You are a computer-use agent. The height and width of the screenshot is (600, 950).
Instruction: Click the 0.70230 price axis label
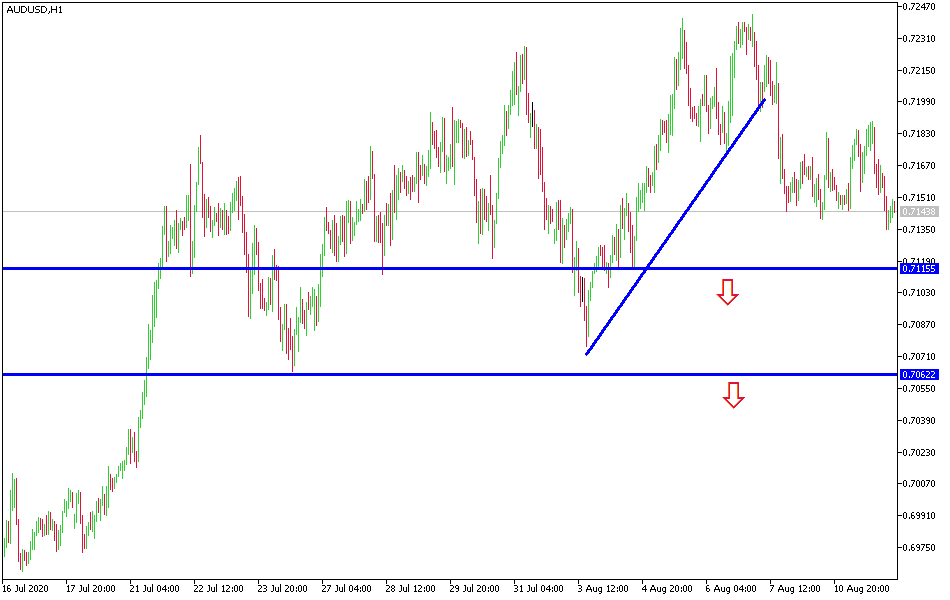pos(918,453)
